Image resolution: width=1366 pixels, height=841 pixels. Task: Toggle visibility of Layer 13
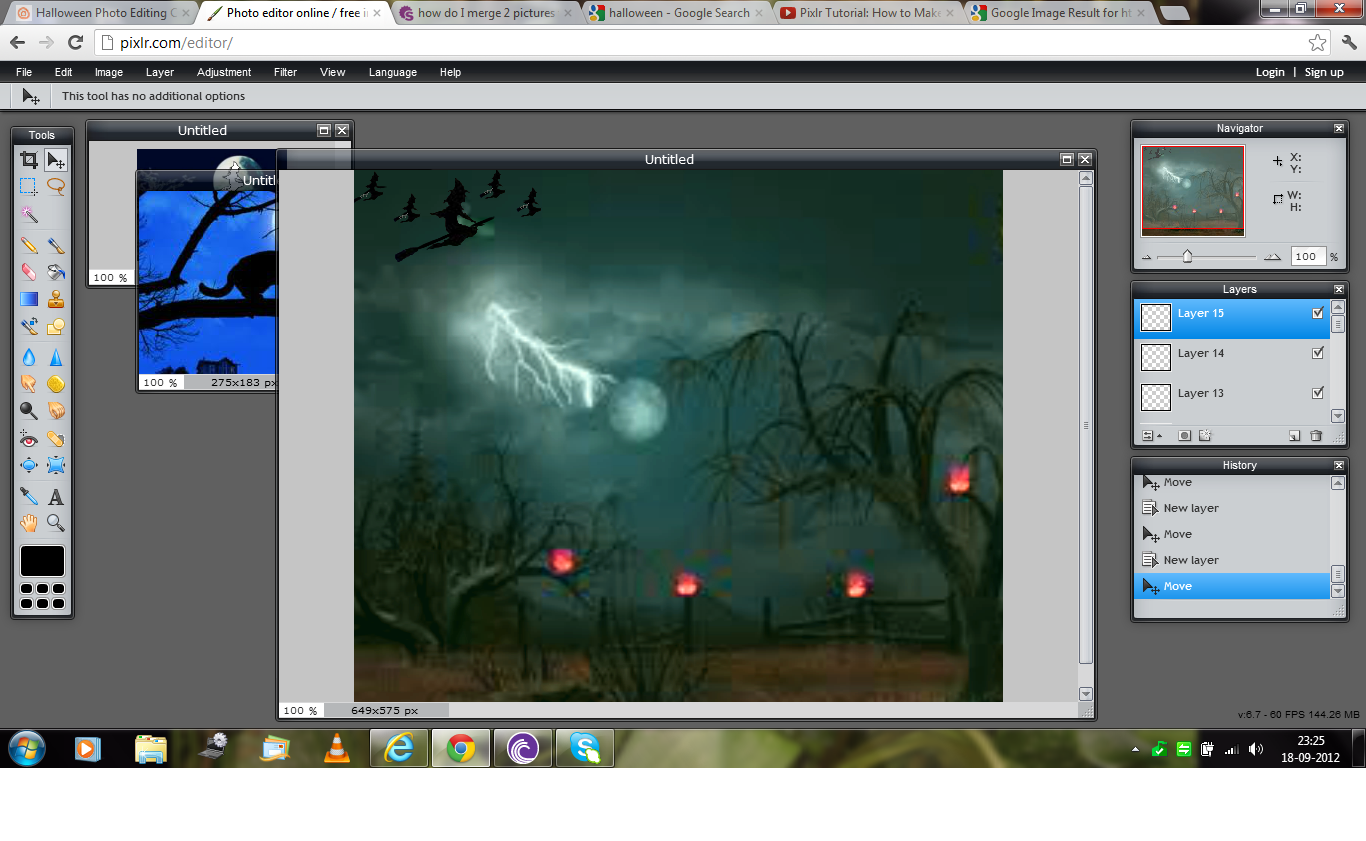1318,393
